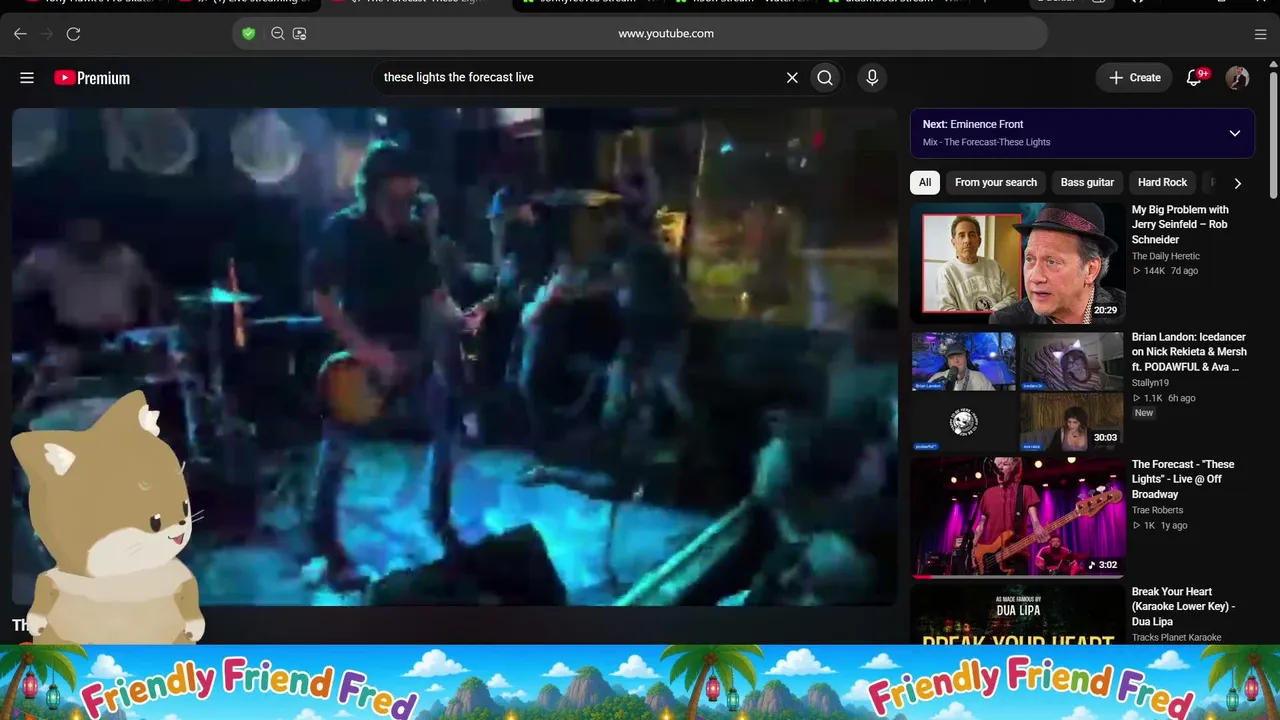Open the Jerry Seinfeld Rob Schneider thumbnail

(x=1017, y=263)
